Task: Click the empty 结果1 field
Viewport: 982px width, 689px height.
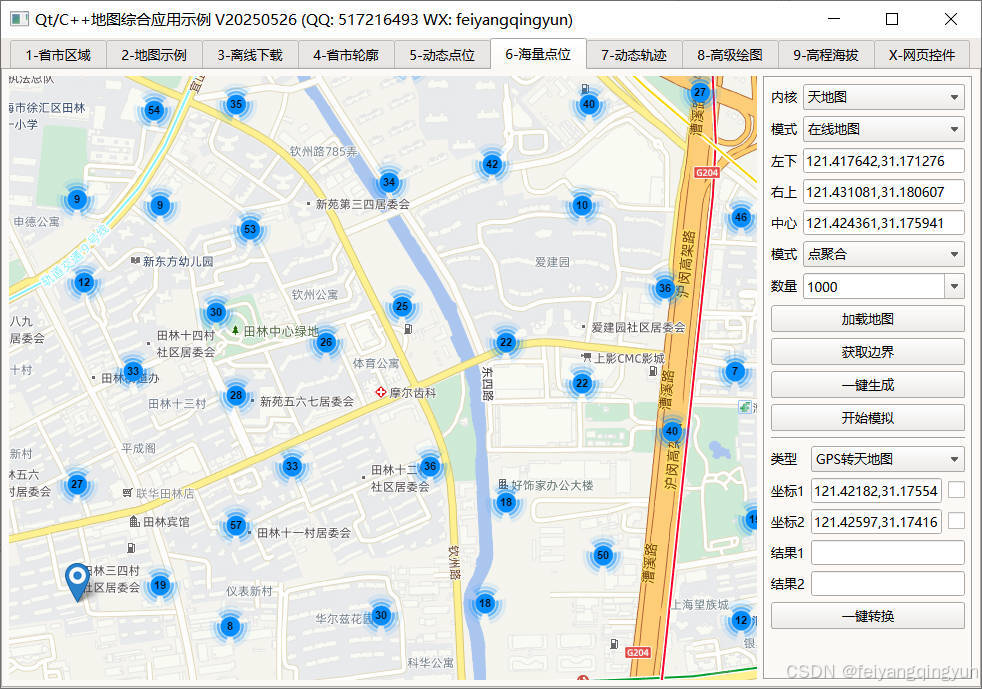Action: point(887,552)
